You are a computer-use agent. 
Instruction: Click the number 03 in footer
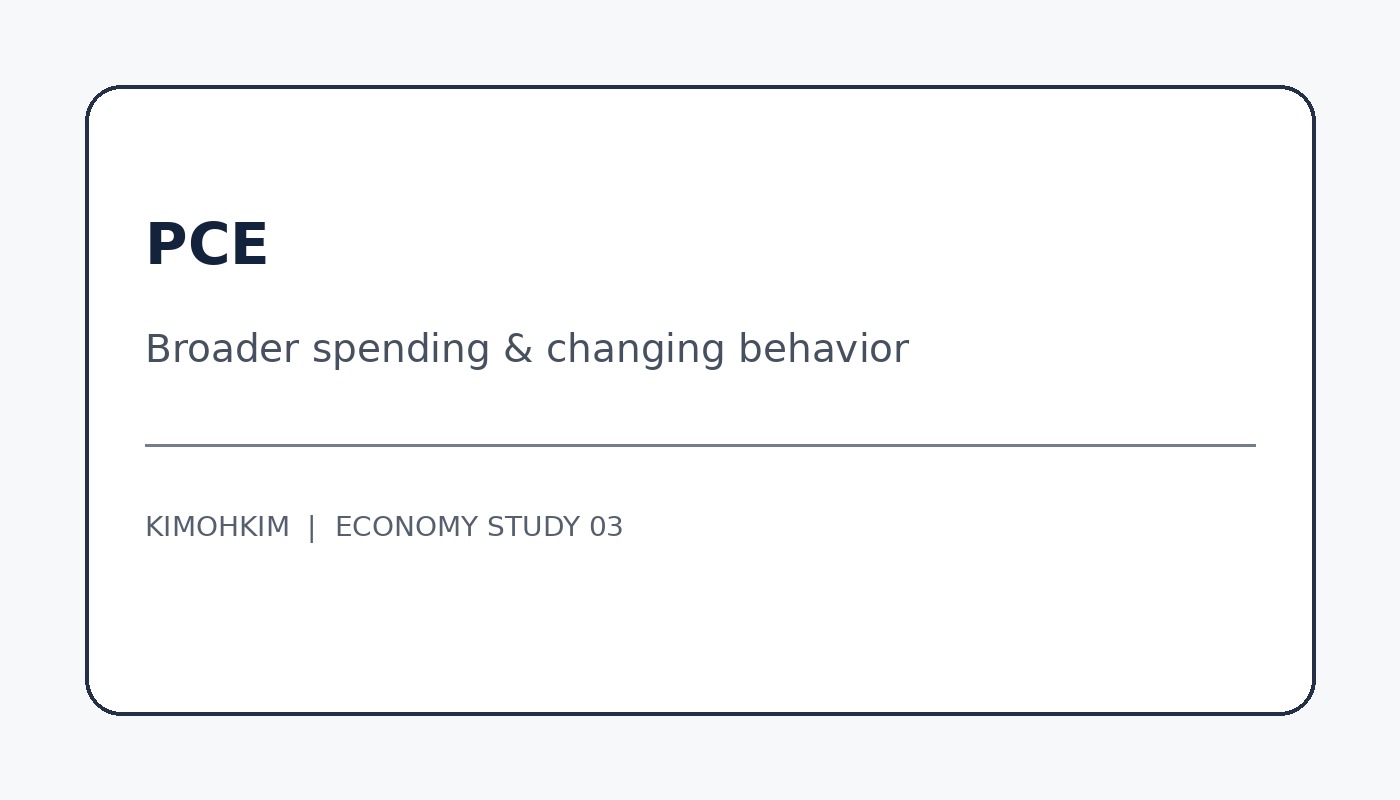coord(606,527)
